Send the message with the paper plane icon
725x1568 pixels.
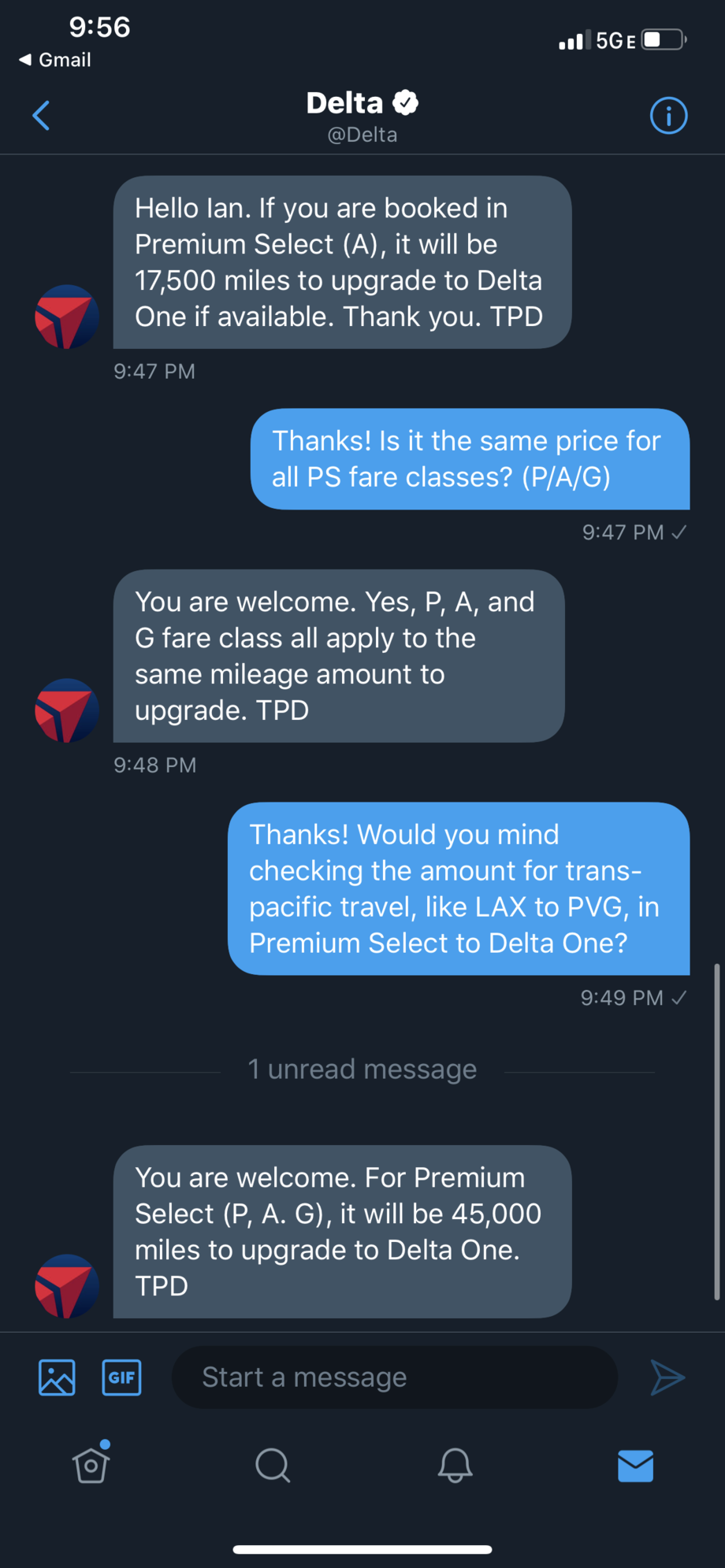[667, 1377]
